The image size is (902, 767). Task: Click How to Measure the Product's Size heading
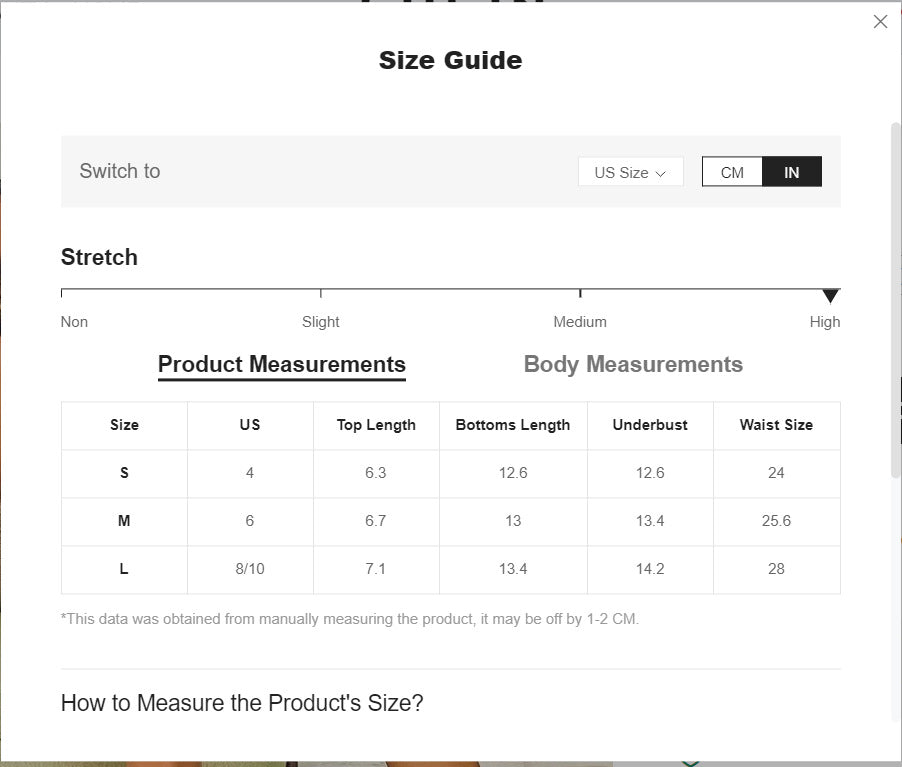pos(242,703)
